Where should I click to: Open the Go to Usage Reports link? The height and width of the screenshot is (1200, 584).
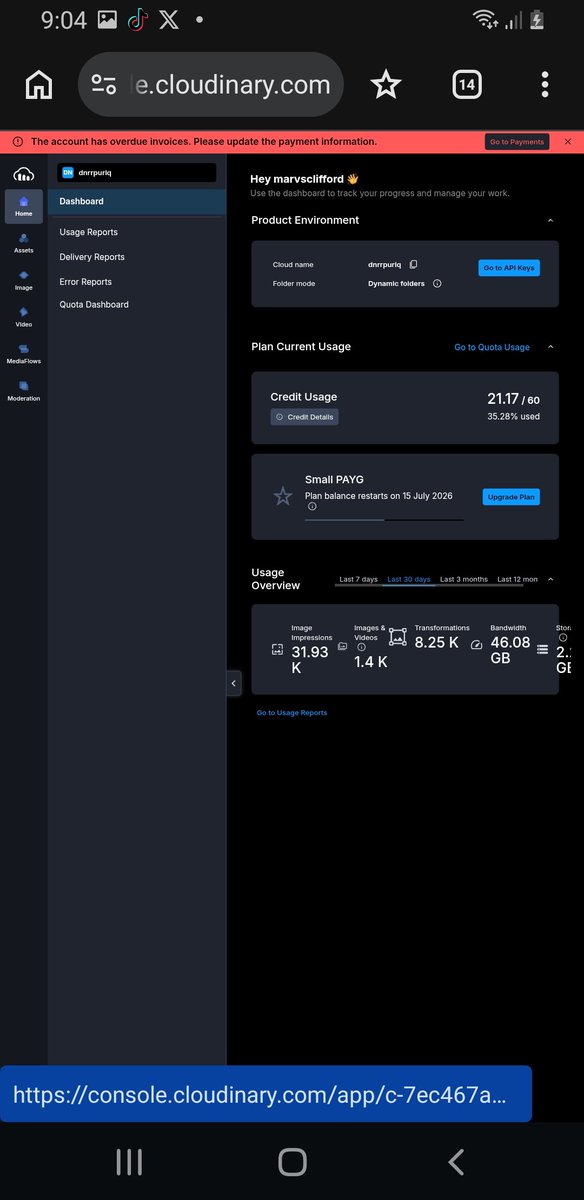click(292, 713)
